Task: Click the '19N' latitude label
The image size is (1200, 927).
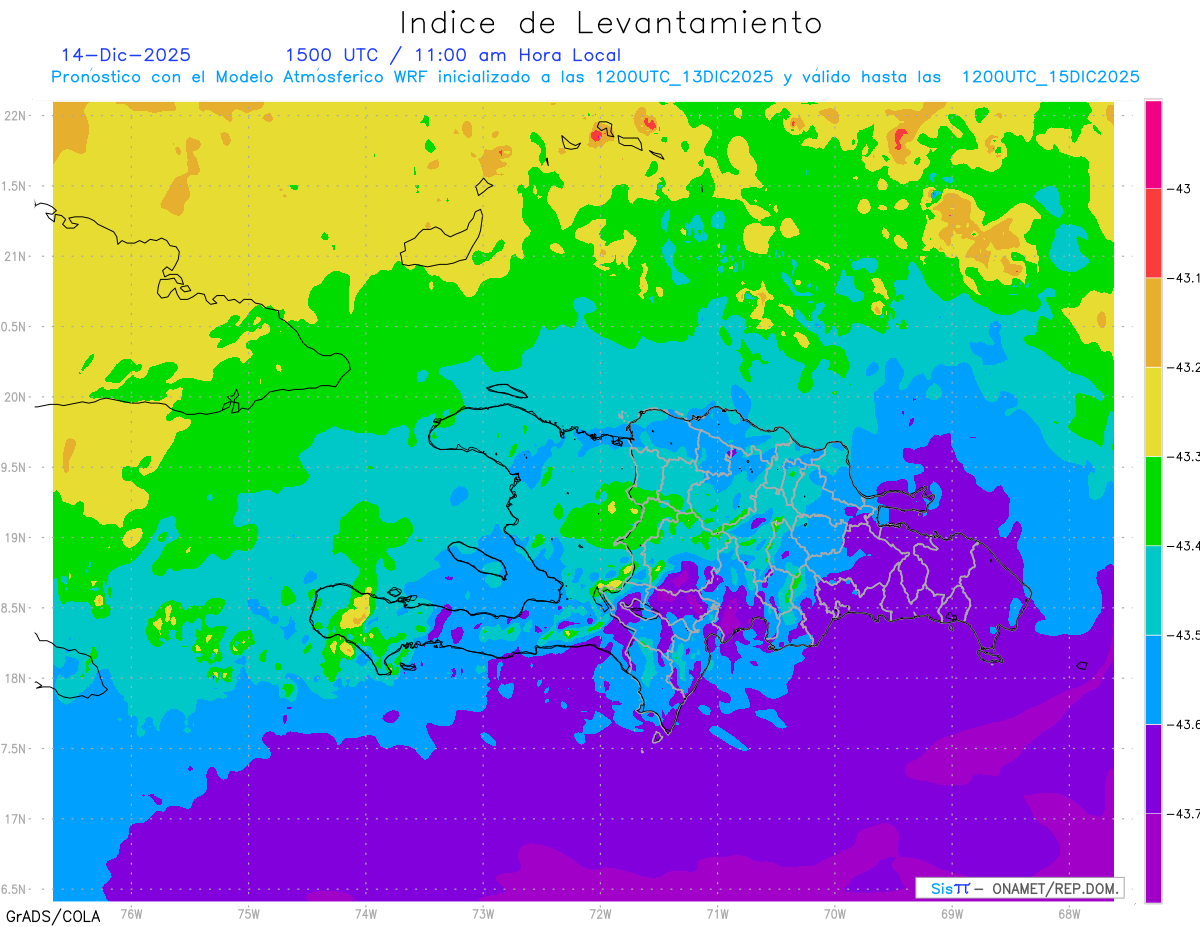Action: (17, 537)
